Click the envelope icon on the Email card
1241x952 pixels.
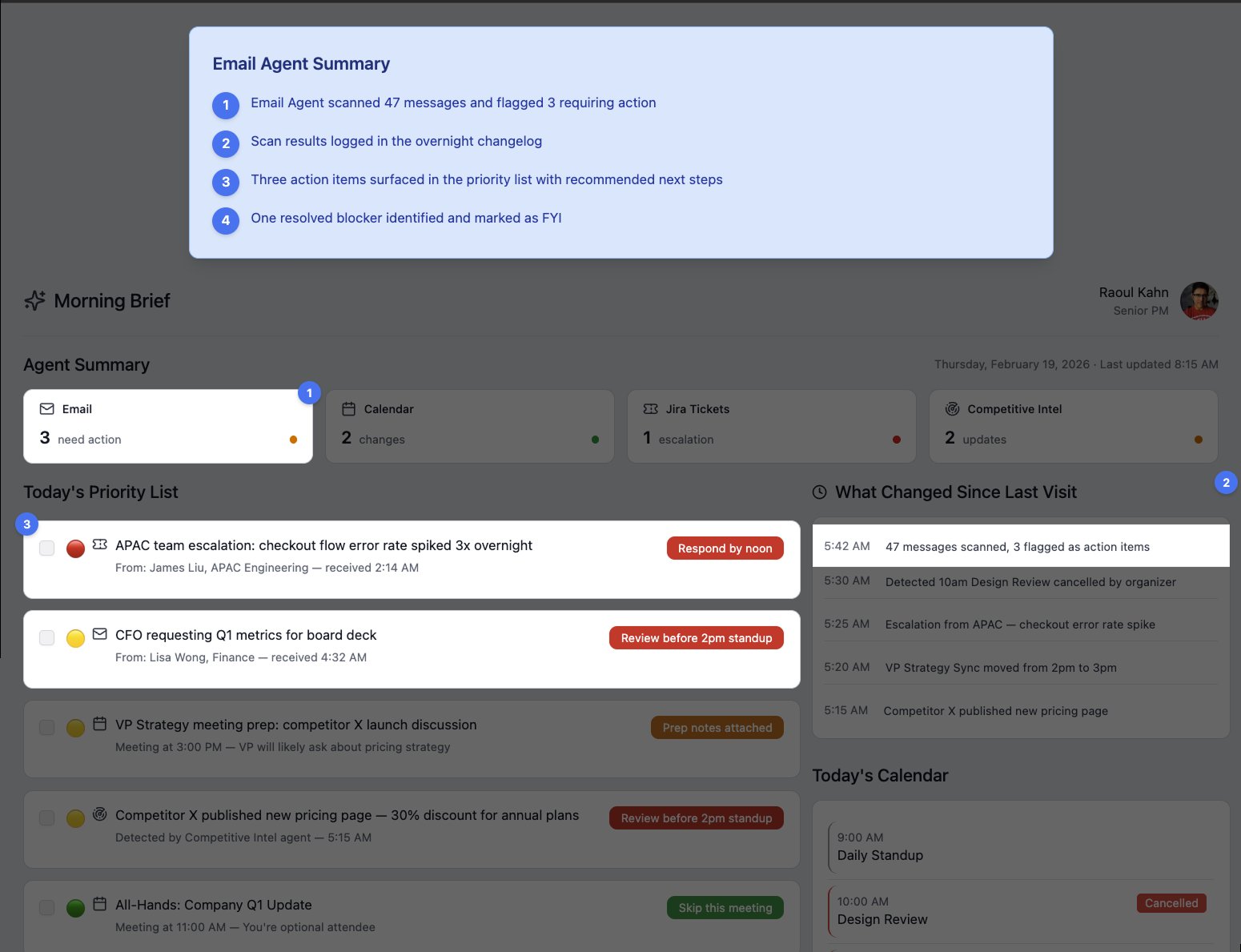click(x=48, y=408)
